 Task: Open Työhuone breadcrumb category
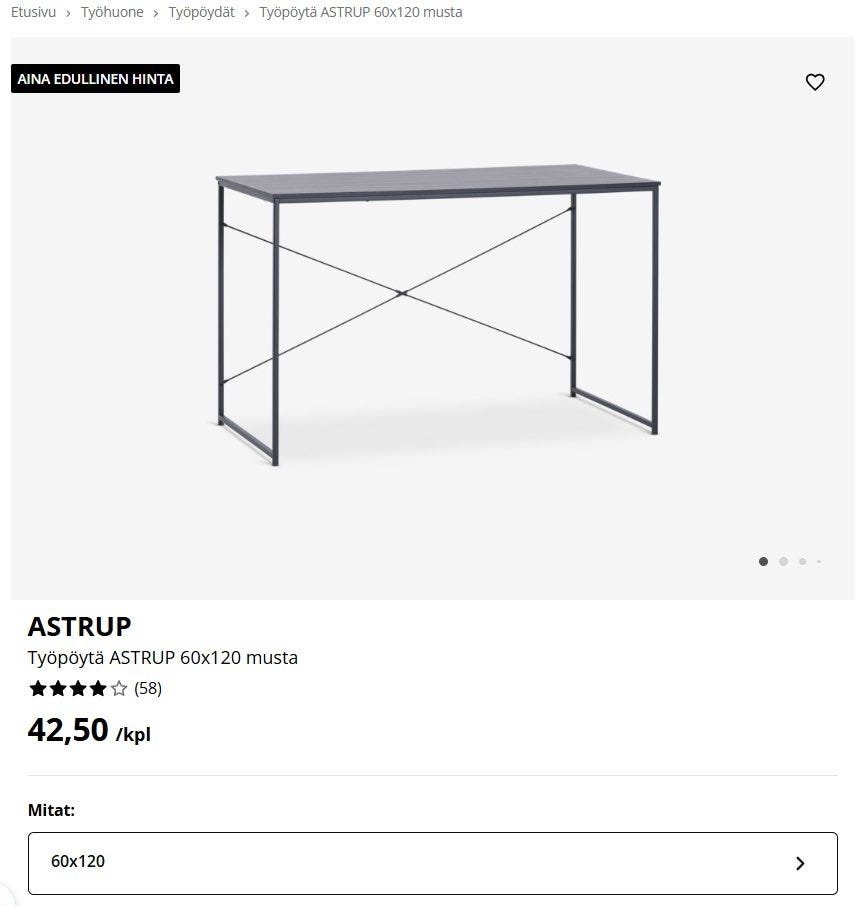click(x=112, y=13)
